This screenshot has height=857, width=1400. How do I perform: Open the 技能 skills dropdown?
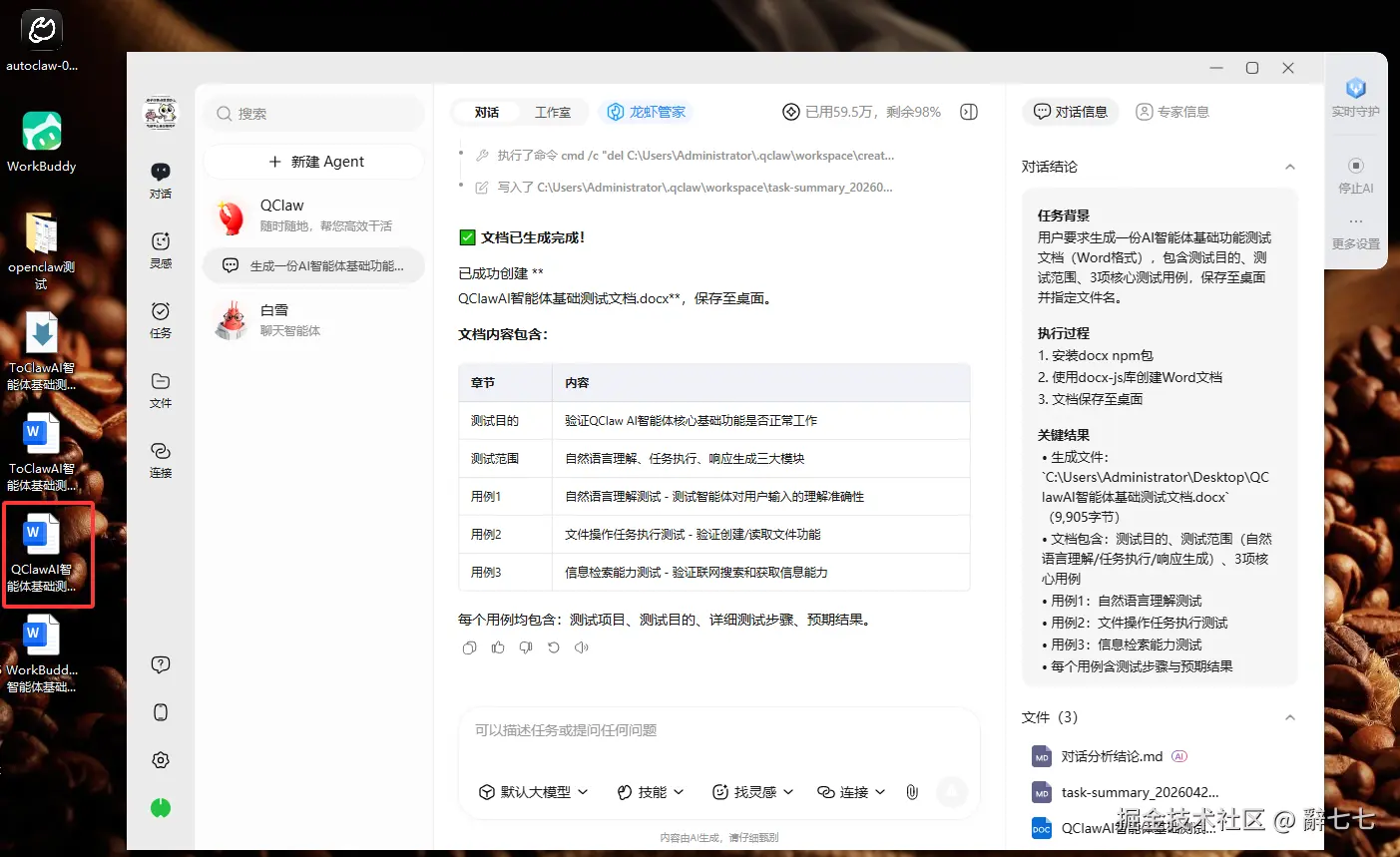point(651,792)
